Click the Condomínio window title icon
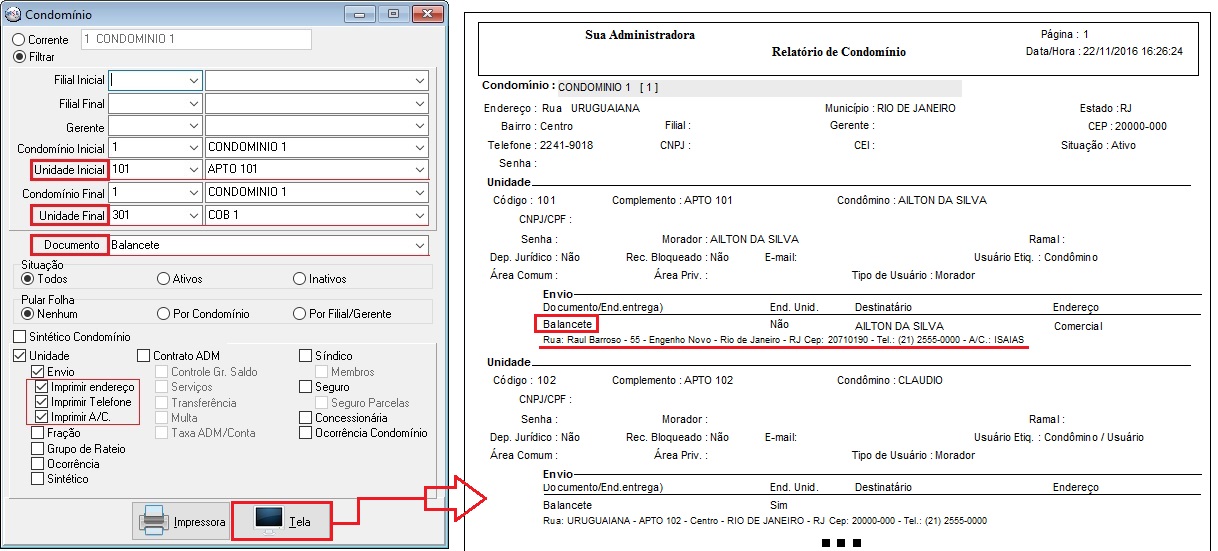 pos(13,15)
